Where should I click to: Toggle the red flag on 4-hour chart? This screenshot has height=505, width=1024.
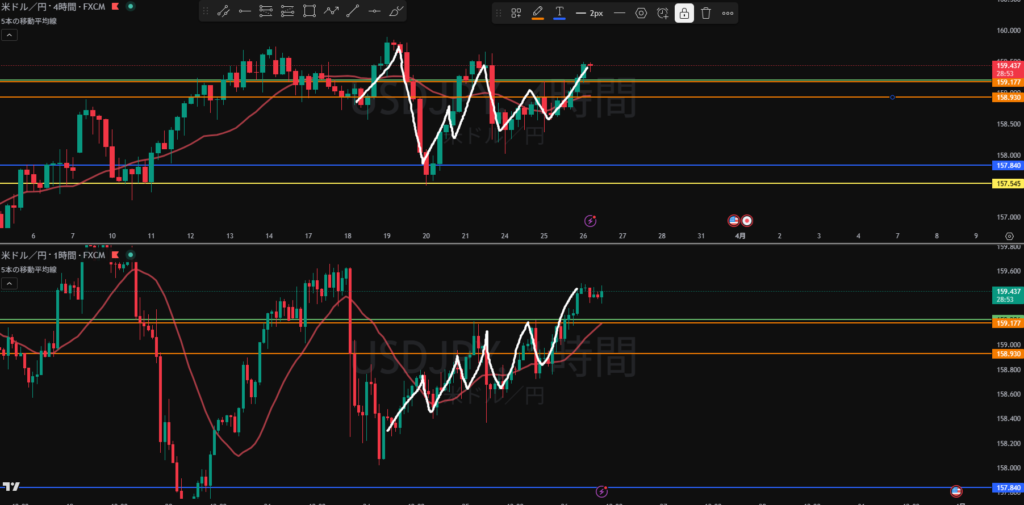click(115, 6)
